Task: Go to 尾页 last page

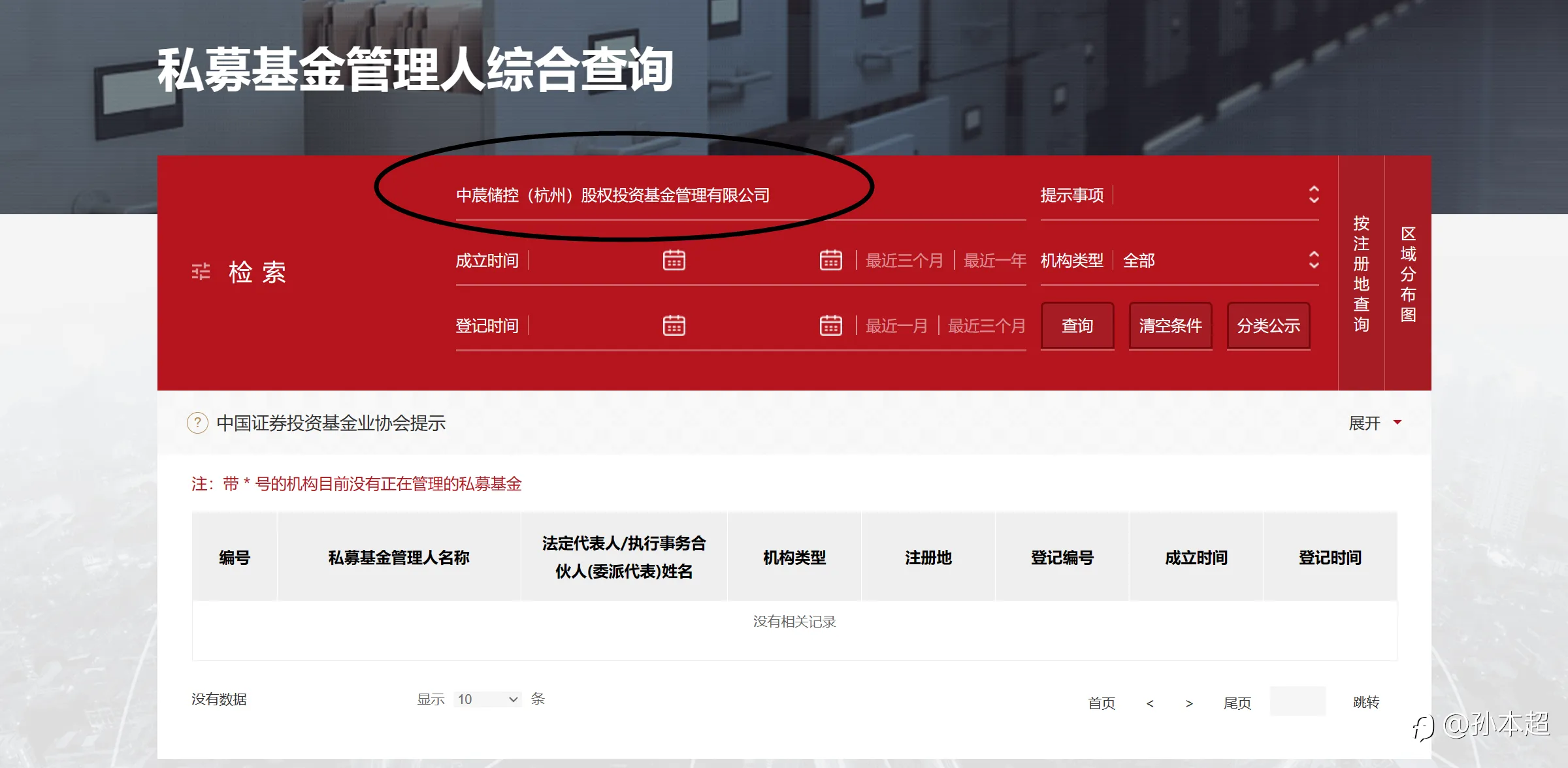Action: pyautogui.click(x=1237, y=703)
